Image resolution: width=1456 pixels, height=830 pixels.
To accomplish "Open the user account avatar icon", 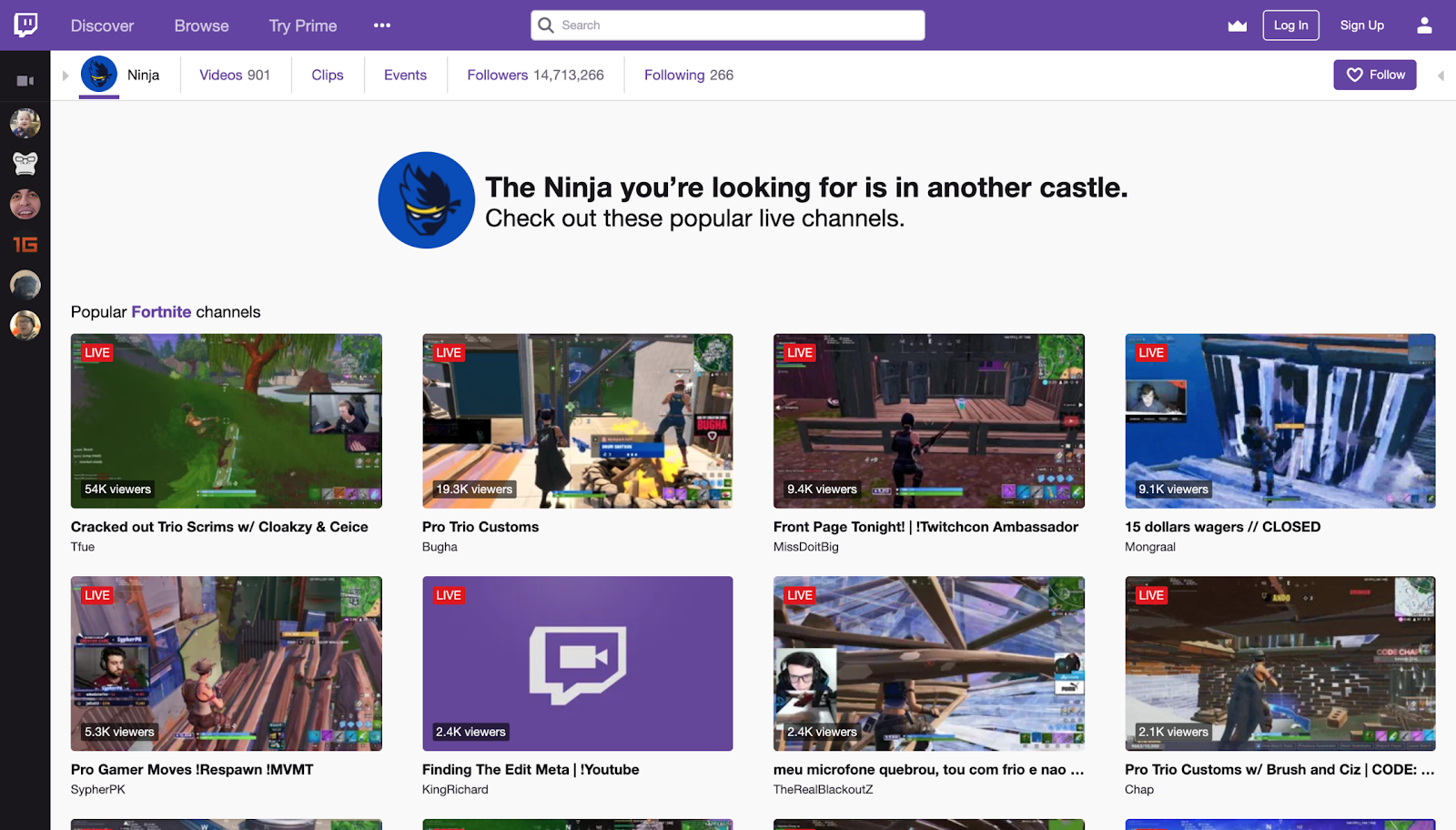I will click(x=1424, y=25).
